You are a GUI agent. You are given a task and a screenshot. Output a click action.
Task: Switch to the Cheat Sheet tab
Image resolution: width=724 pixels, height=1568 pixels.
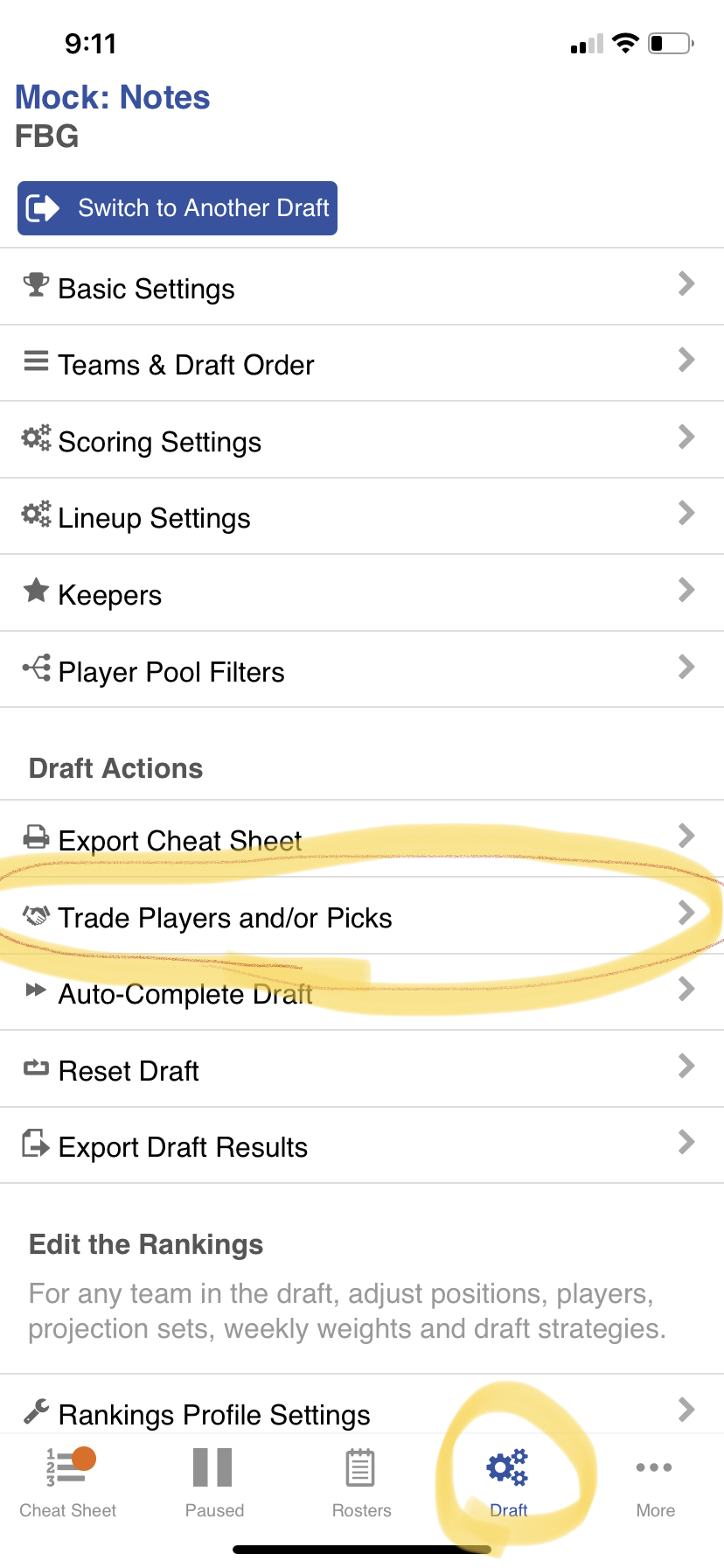click(x=68, y=1481)
